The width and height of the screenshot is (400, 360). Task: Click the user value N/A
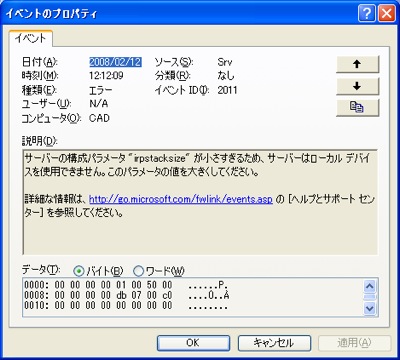pyautogui.click(x=99, y=104)
